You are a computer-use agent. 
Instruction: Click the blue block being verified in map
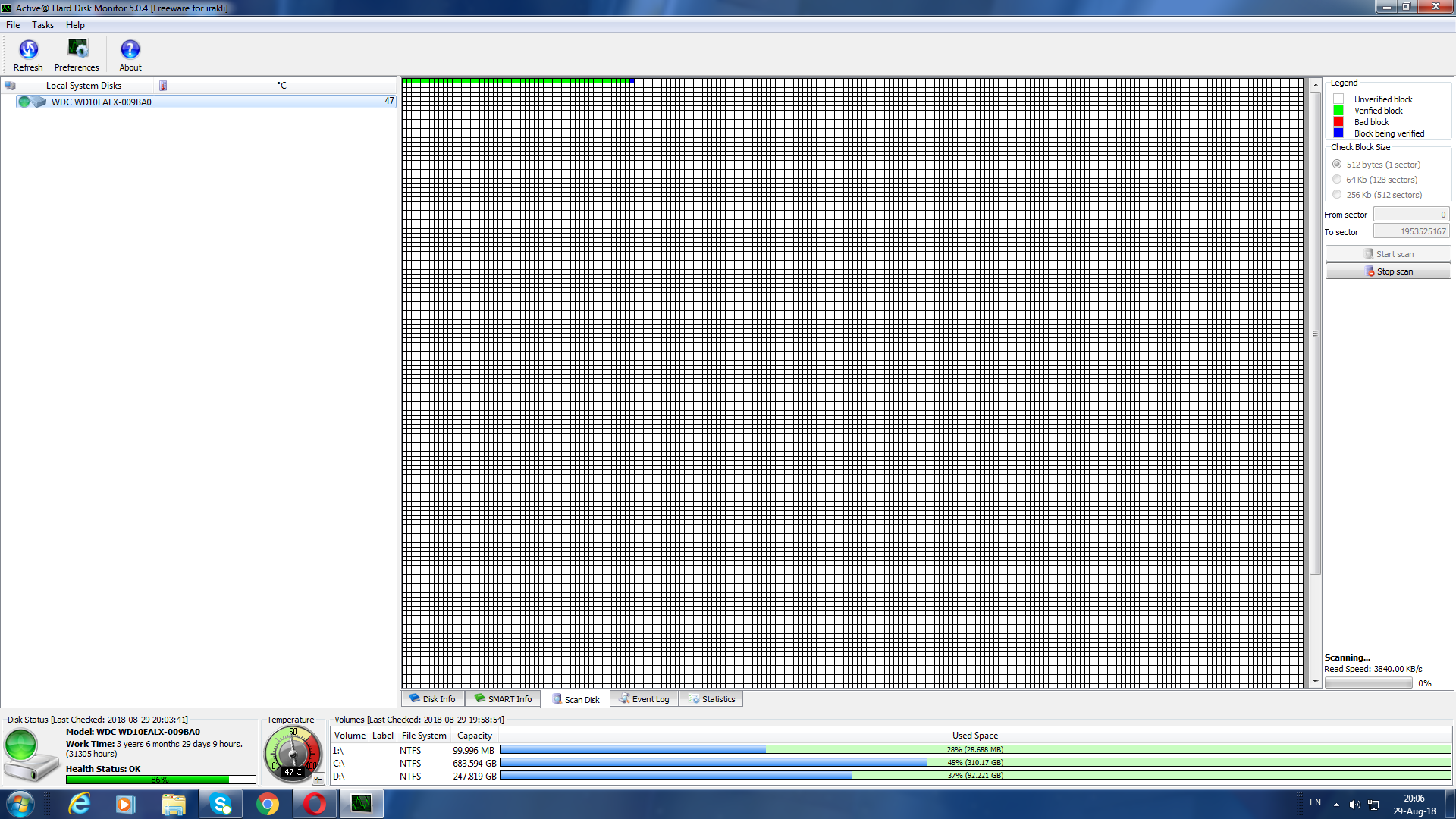point(632,80)
